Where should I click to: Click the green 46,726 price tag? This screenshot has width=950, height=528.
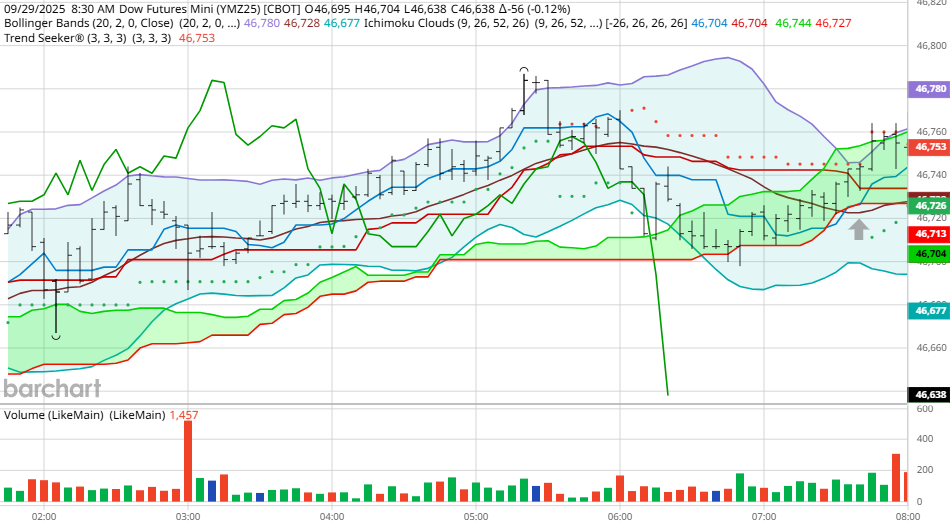(929, 206)
